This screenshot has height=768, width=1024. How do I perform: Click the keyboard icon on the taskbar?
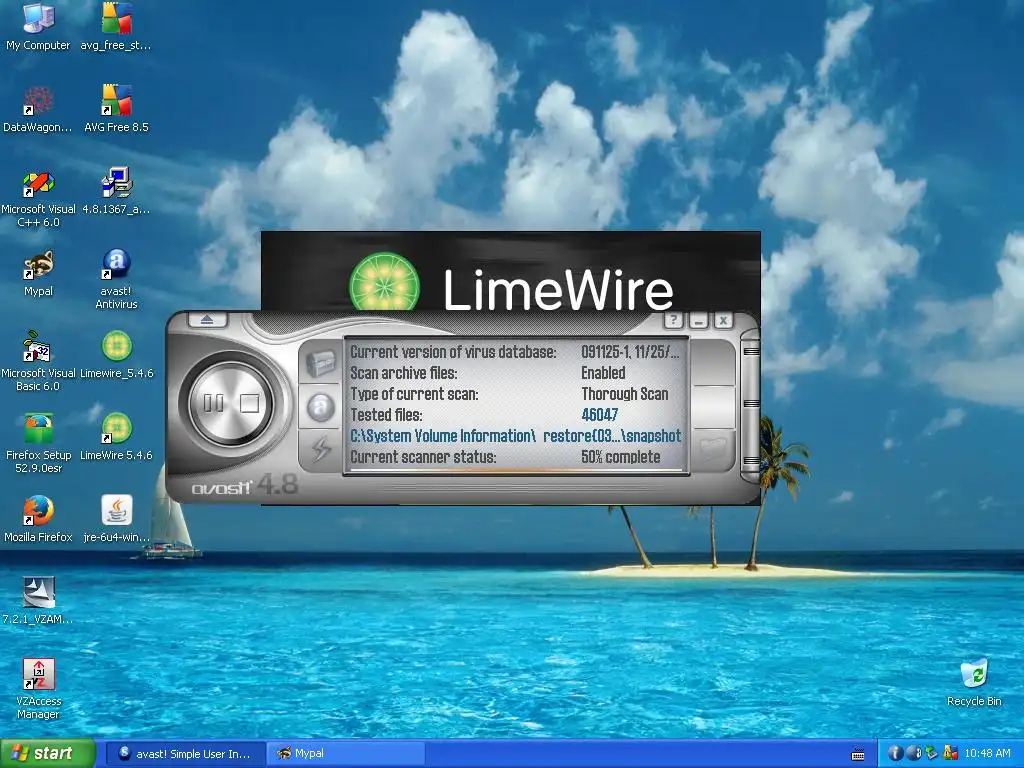858,754
